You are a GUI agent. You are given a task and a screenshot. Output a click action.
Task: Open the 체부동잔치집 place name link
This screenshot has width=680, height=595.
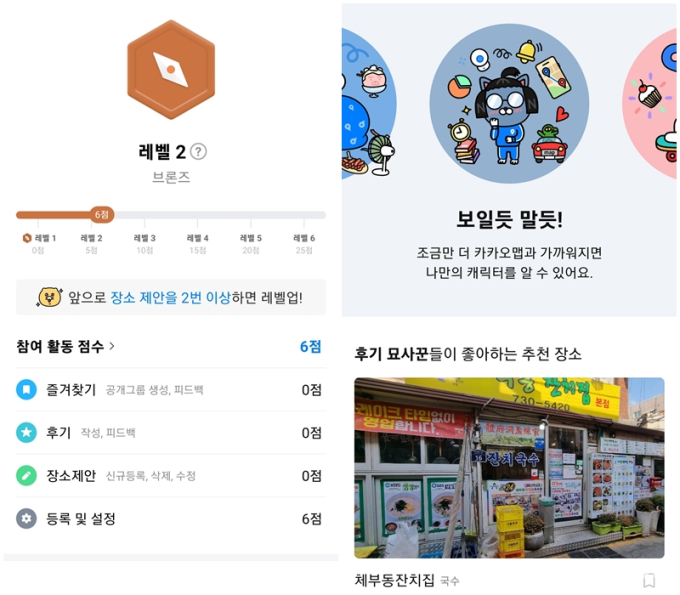(395, 580)
